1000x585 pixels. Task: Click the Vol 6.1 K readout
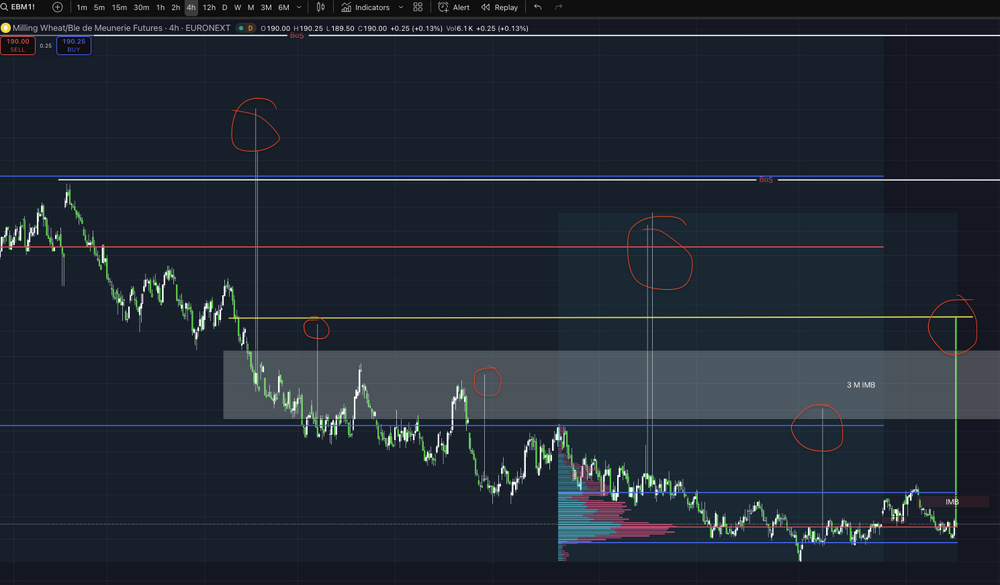click(x=460, y=28)
